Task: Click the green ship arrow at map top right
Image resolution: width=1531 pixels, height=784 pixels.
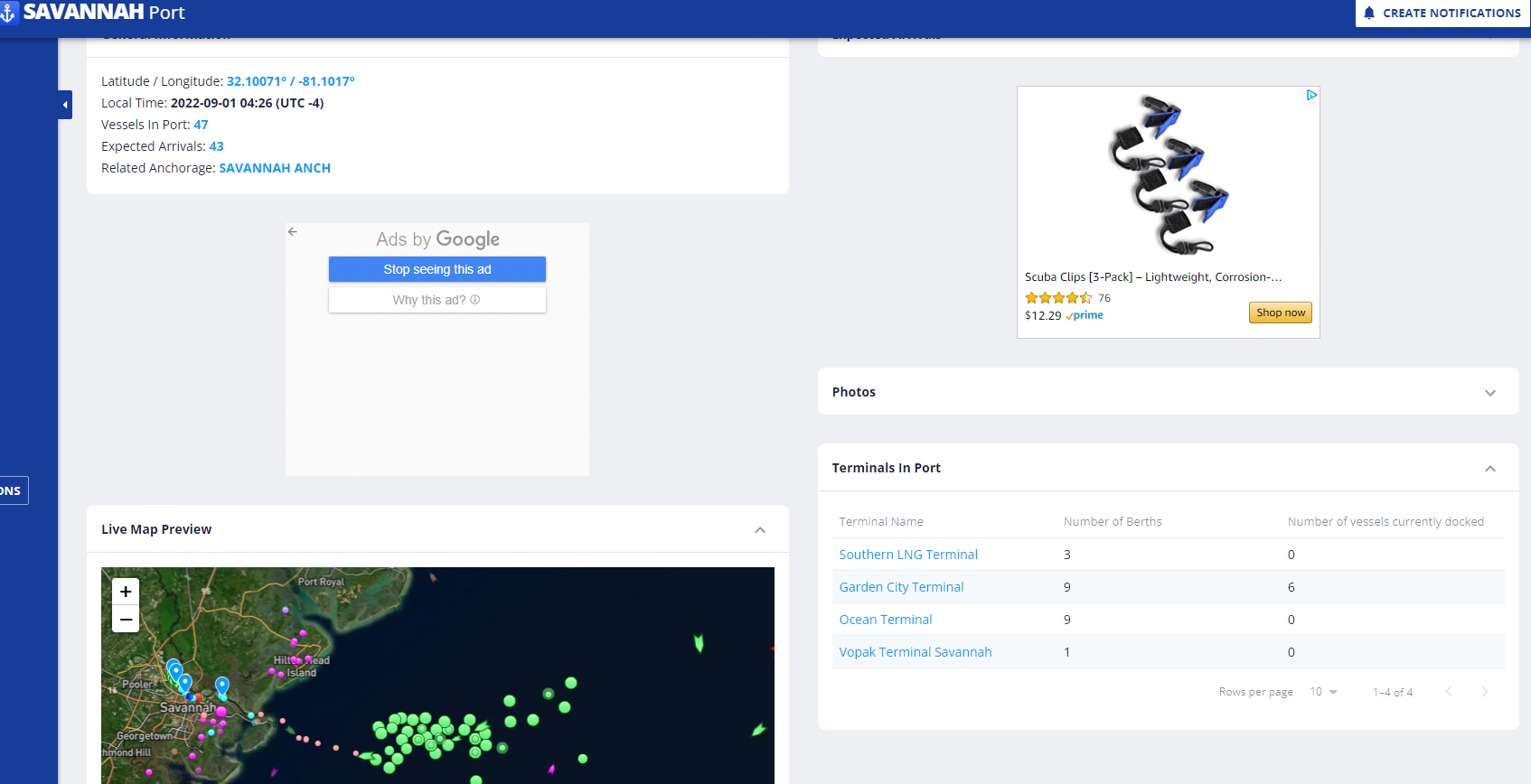Action: point(699,642)
